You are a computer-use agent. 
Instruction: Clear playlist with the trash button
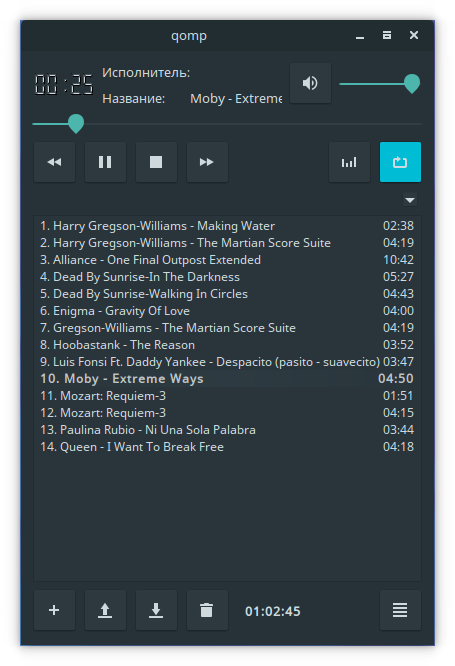(x=207, y=610)
